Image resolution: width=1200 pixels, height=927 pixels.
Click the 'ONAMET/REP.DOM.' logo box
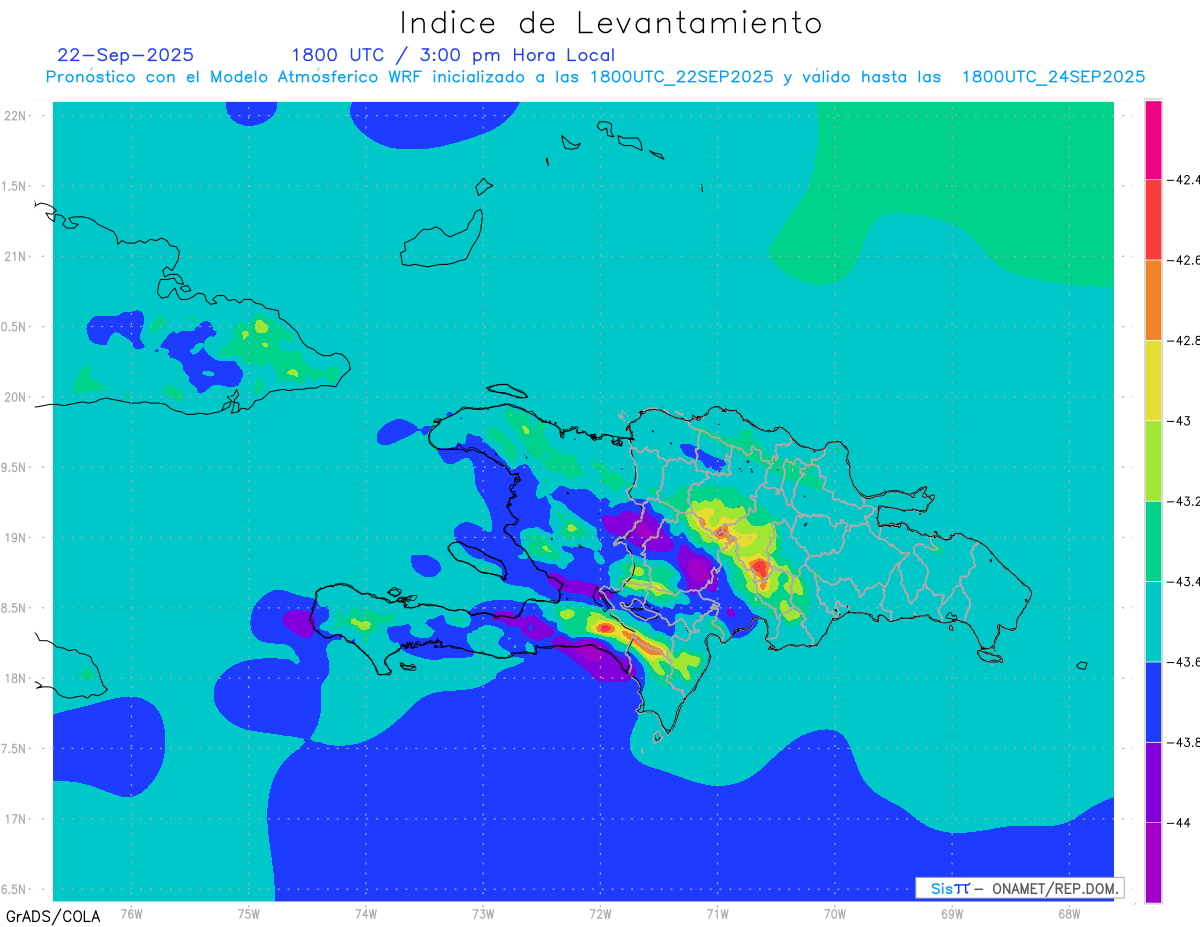tap(1019, 888)
